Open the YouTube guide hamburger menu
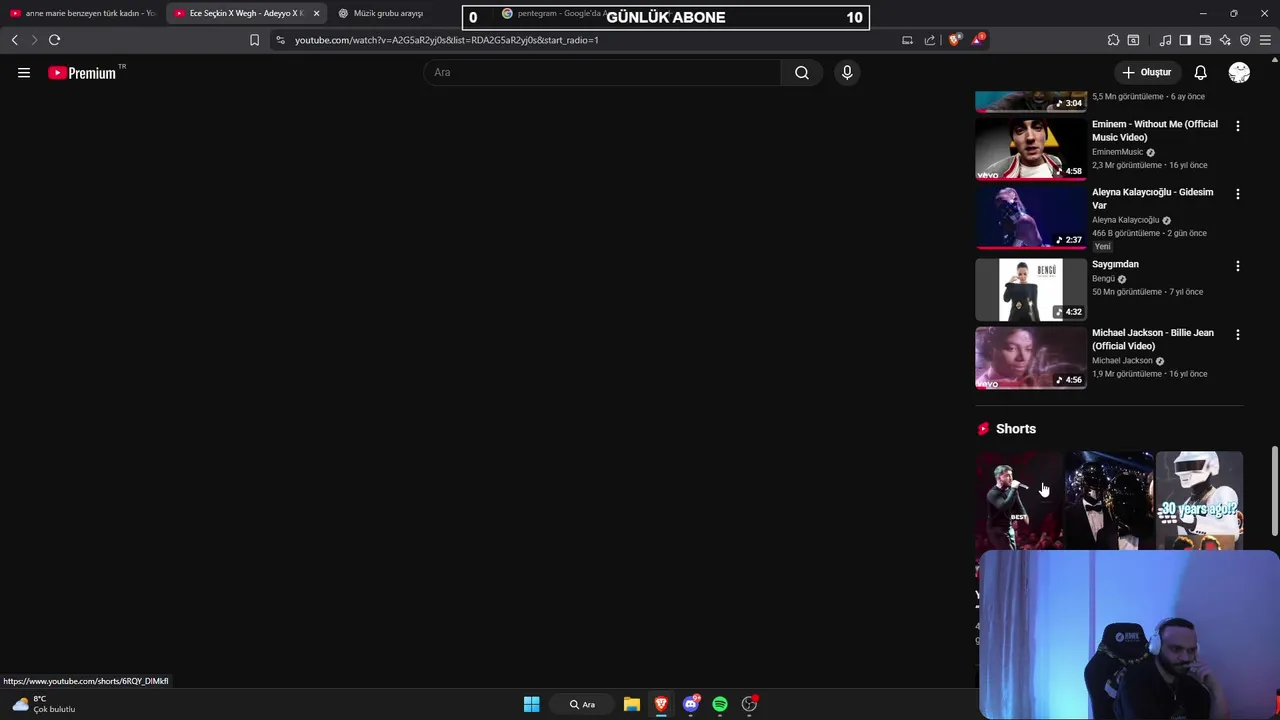Viewport: 1280px width, 720px height. point(24,73)
